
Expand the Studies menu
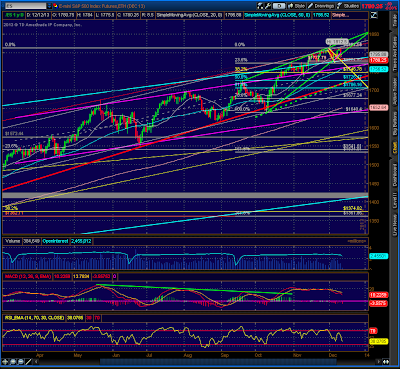pyautogui.click(x=348, y=6)
